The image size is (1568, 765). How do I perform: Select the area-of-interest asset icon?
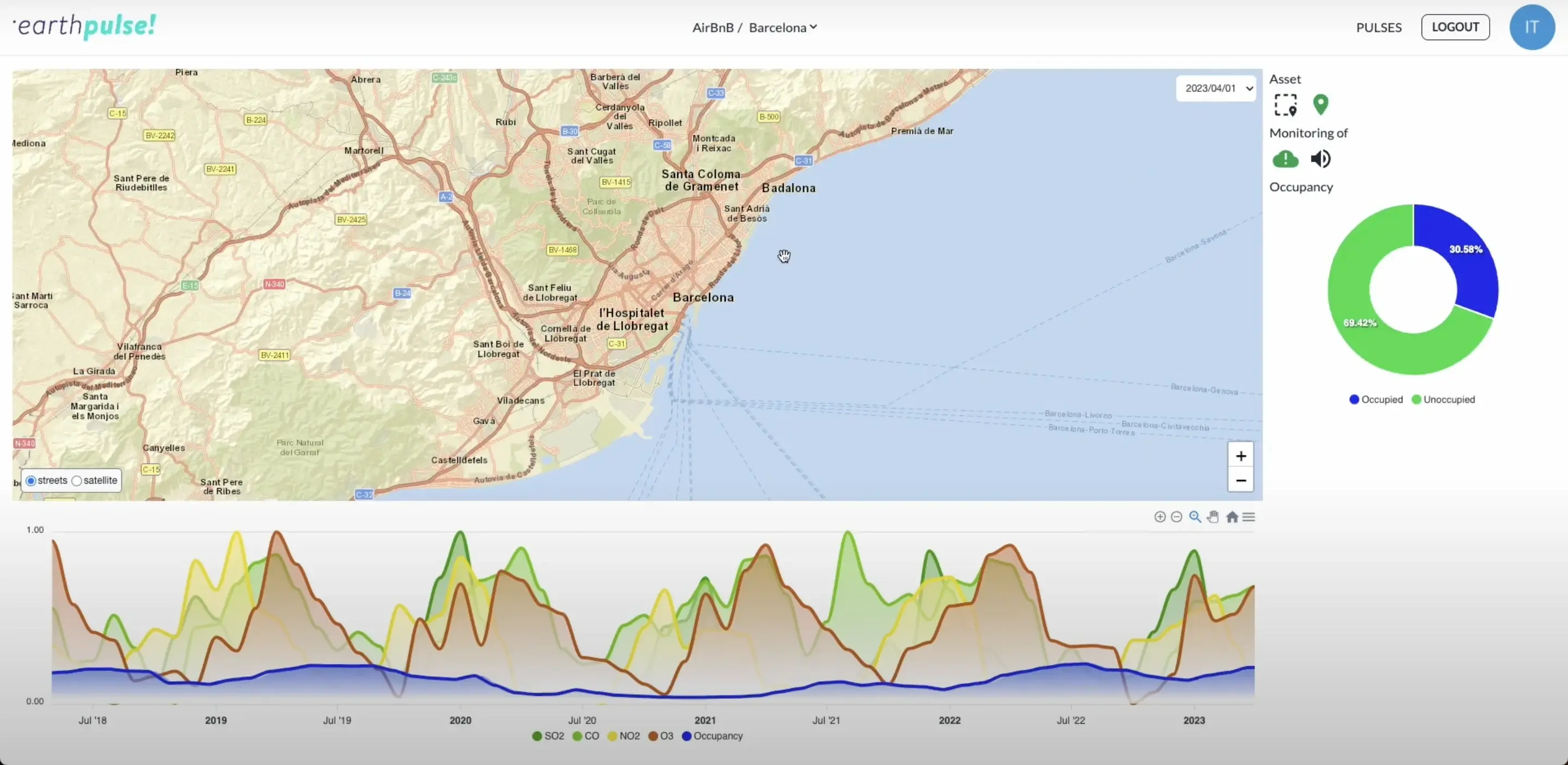pyautogui.click(x=1285, y=104)
